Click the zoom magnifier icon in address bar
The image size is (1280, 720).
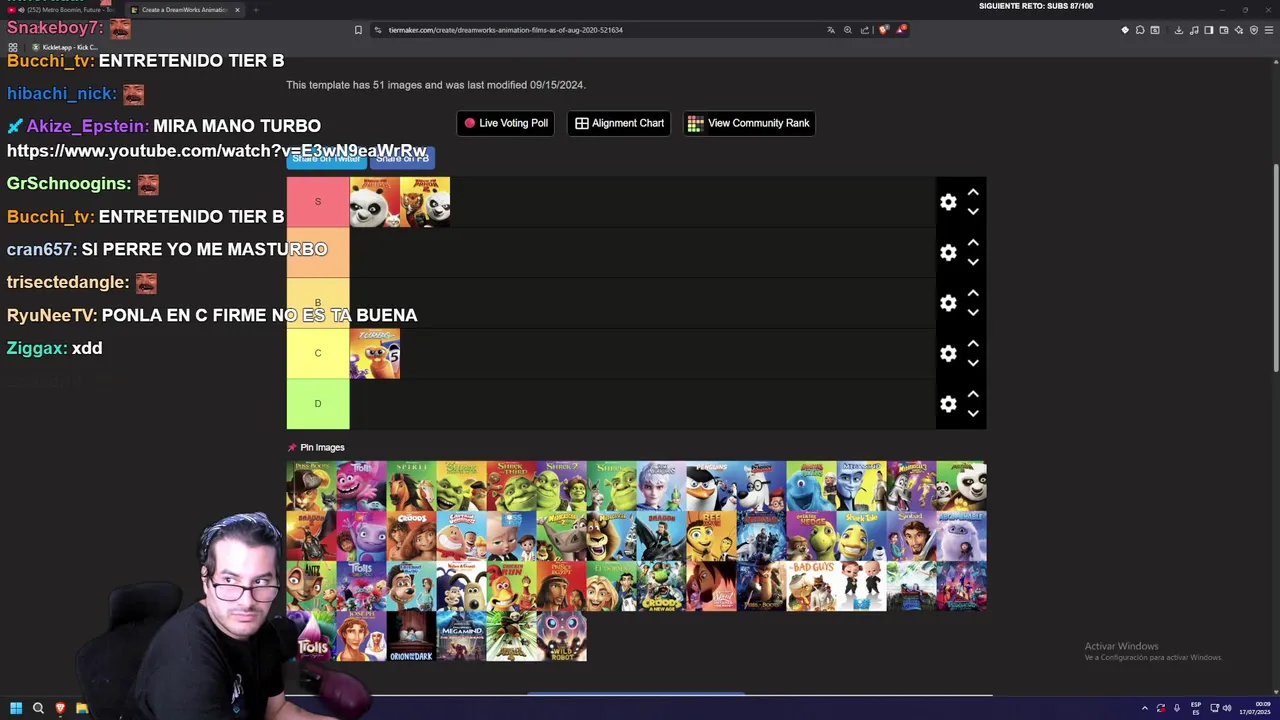coord(848,30)
